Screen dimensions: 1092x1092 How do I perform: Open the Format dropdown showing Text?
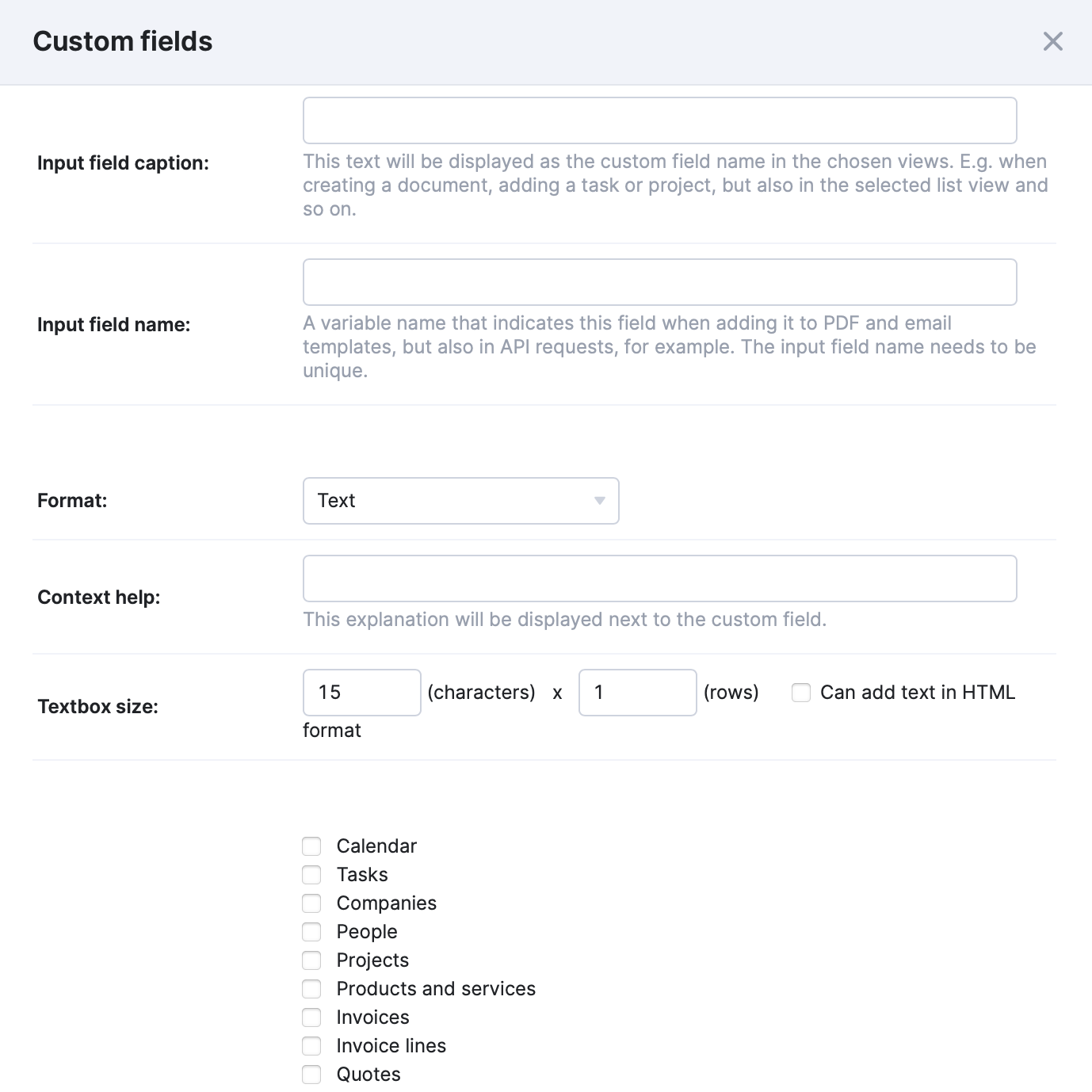460,501
